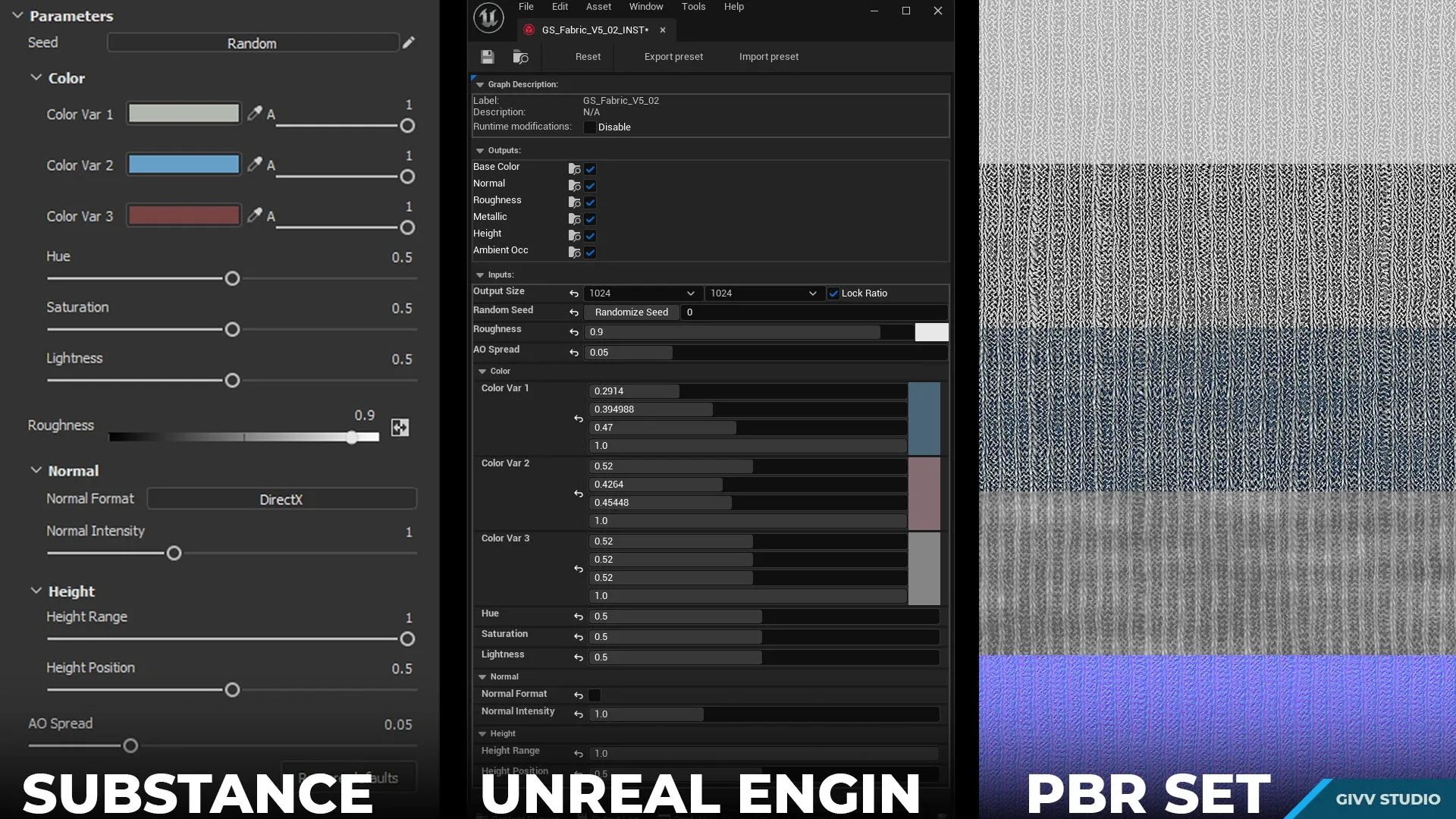This screenshot has height=819, width=1456.
Task: Click the Random Seed value field
Action: point(814,312)
